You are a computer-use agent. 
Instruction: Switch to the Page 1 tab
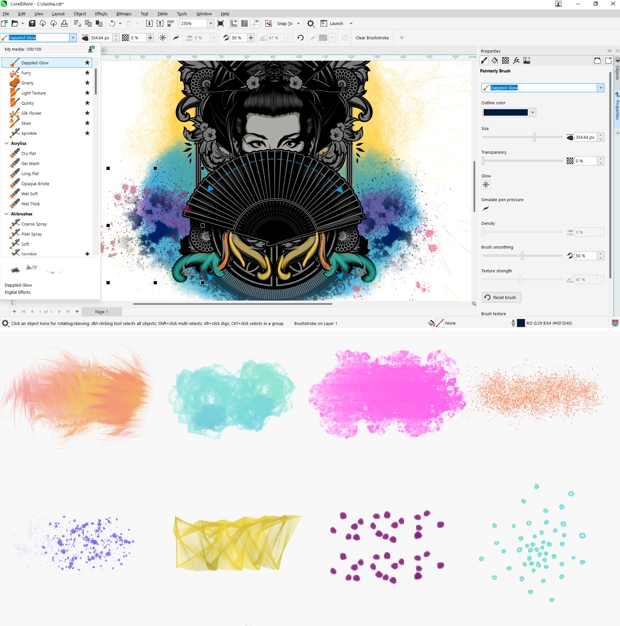[101, 311]
